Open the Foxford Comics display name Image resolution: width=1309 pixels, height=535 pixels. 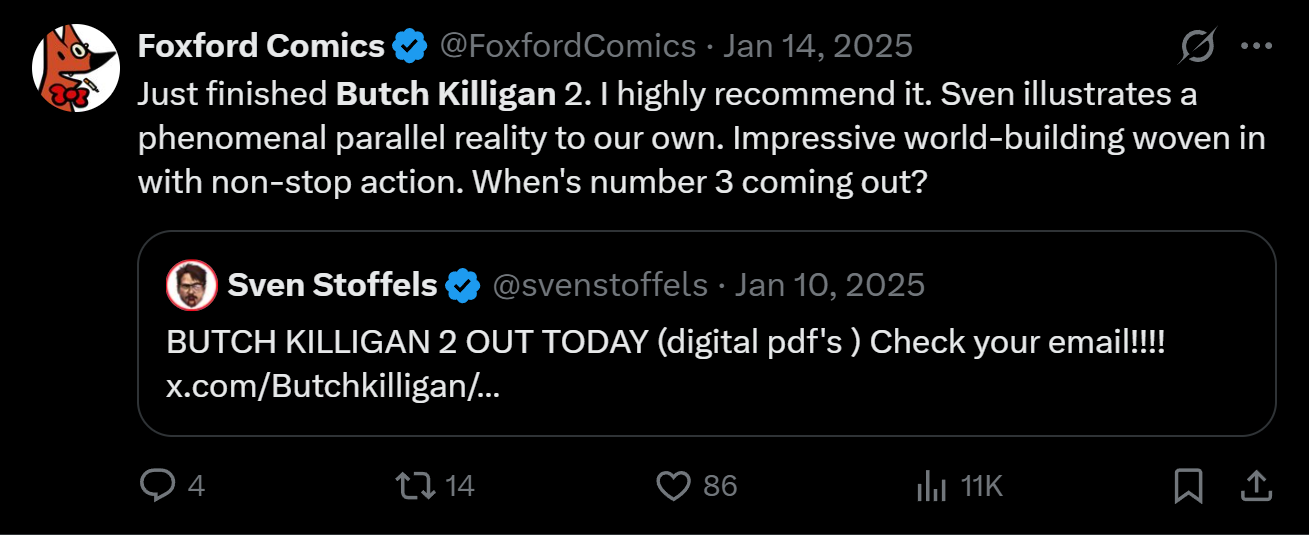[261, 46]
